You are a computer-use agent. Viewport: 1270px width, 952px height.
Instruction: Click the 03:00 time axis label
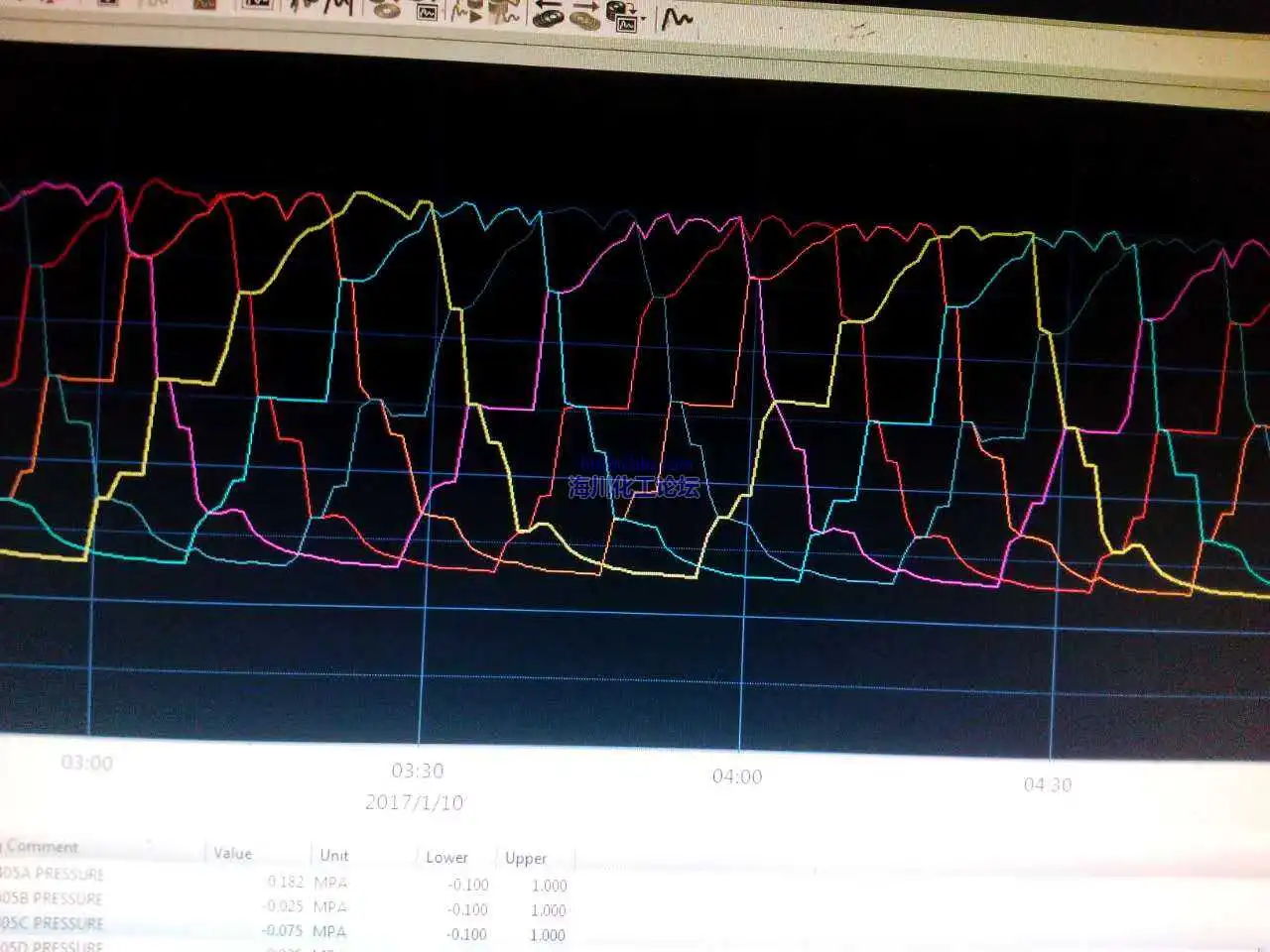tap(87, 763)
